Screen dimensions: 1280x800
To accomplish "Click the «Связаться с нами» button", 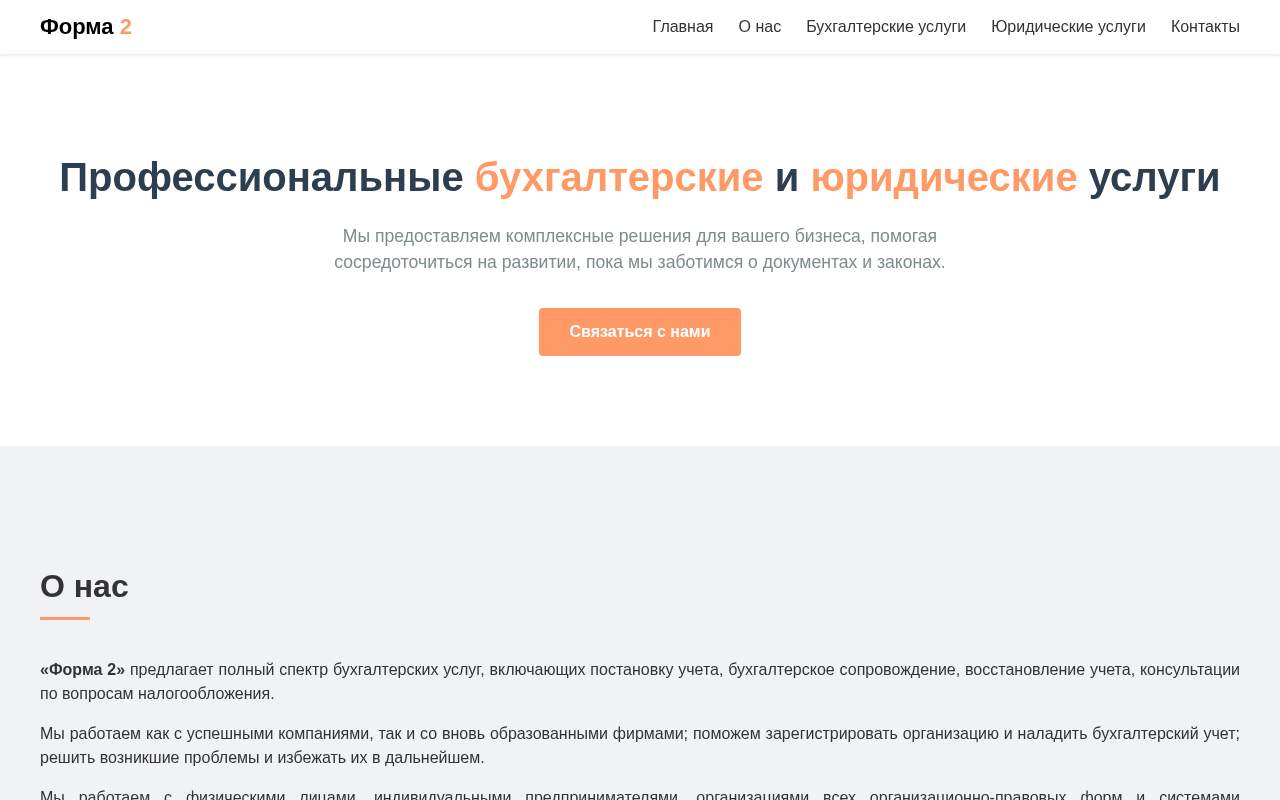I will (640, 332).
